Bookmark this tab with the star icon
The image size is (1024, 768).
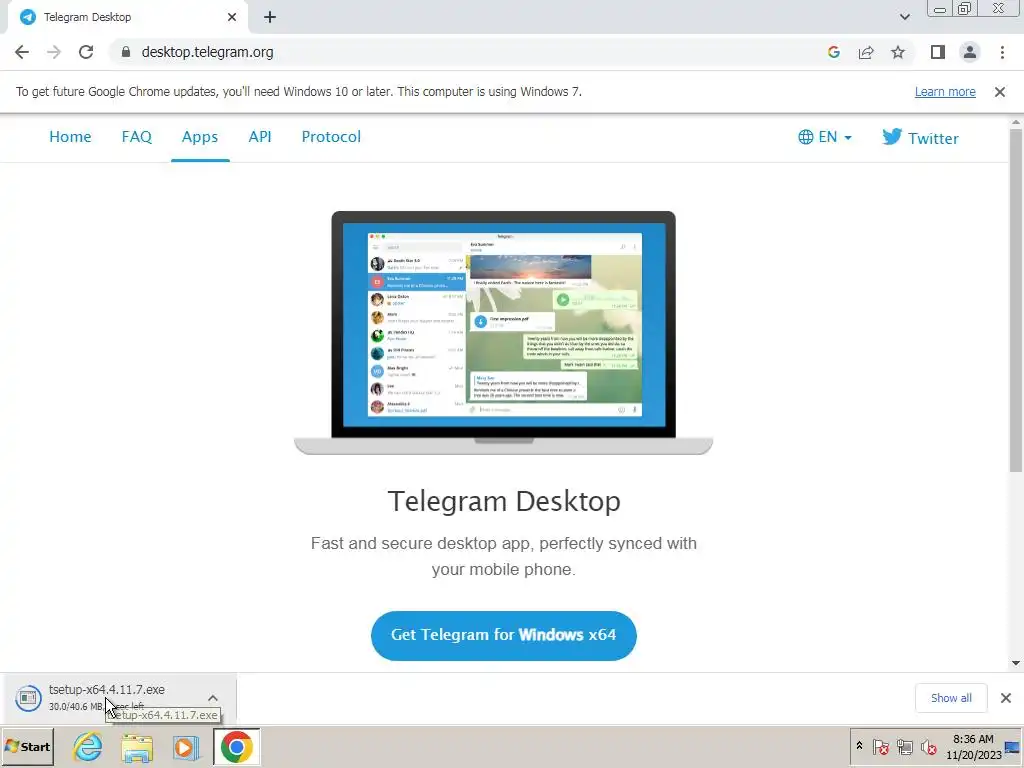(x=898, y=52)
